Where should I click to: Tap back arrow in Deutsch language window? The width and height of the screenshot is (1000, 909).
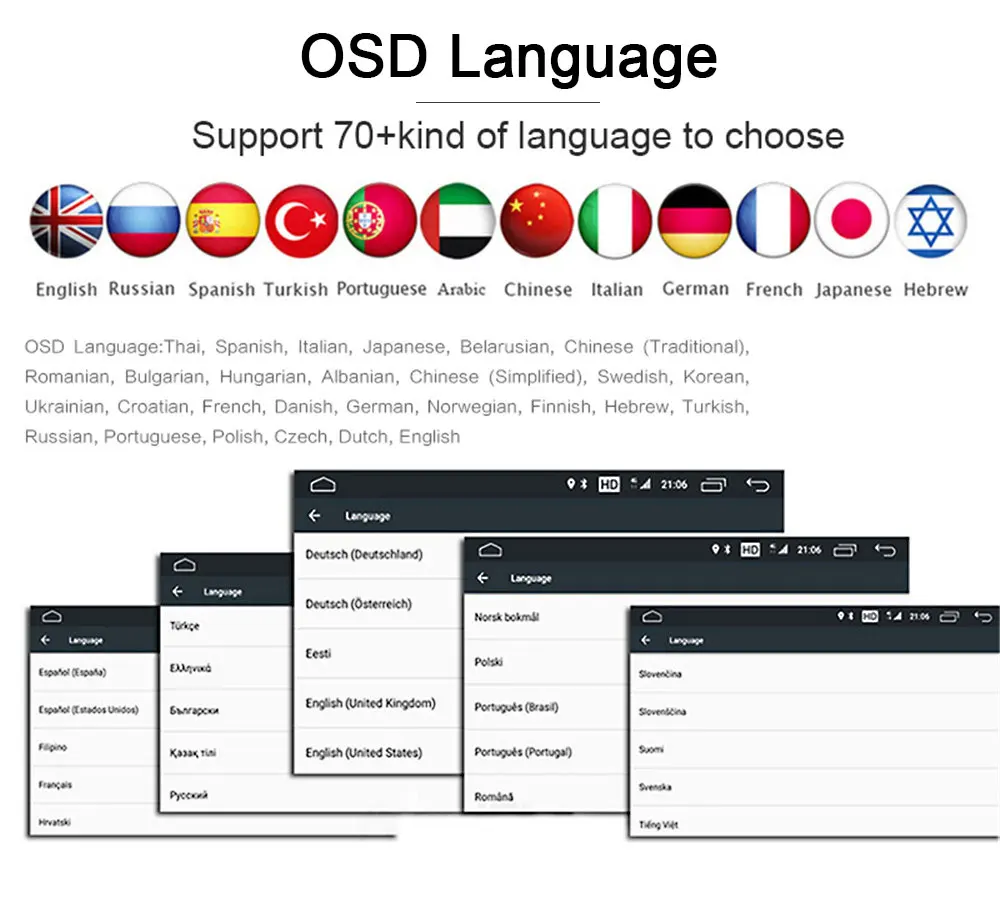(314, 515)
